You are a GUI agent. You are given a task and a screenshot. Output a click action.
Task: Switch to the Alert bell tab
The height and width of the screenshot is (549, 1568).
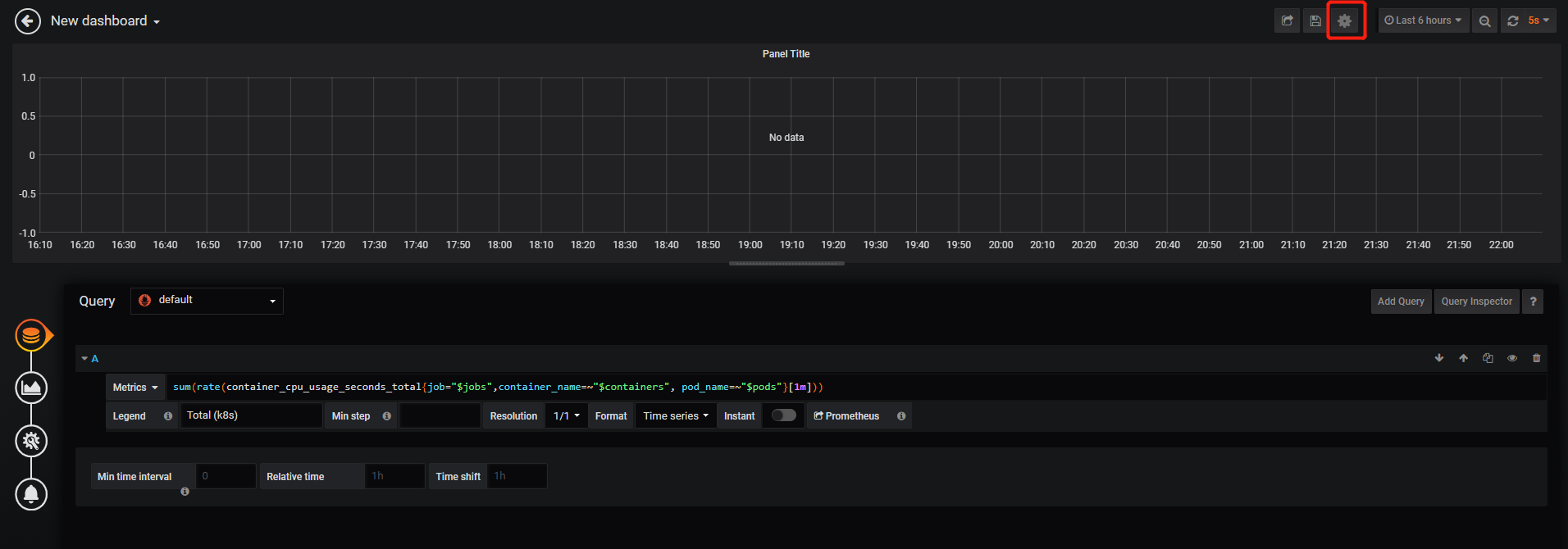(31, 494)
